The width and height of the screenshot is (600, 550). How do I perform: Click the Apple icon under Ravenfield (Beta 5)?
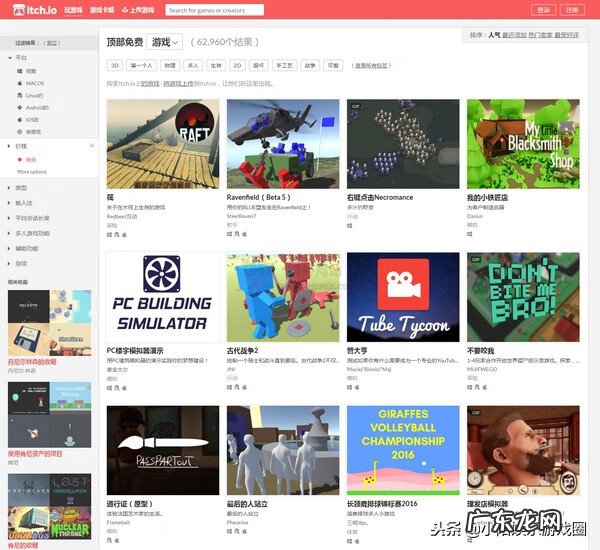[245, 234]
